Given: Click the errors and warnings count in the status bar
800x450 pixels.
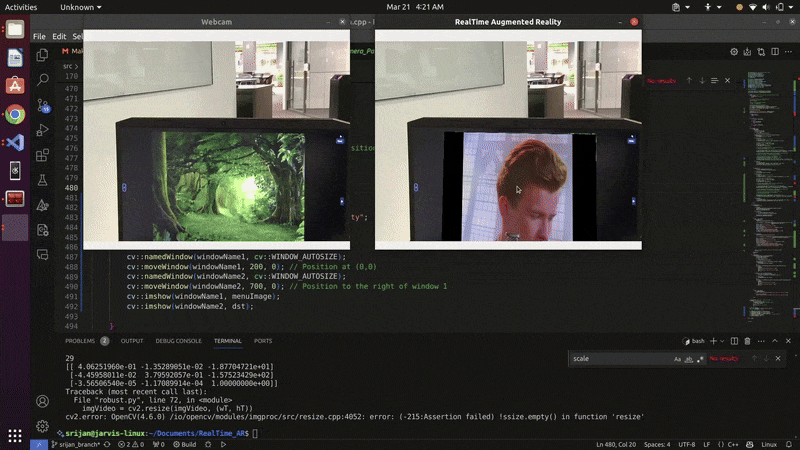Looking at the screenshot, I should 131,444.
